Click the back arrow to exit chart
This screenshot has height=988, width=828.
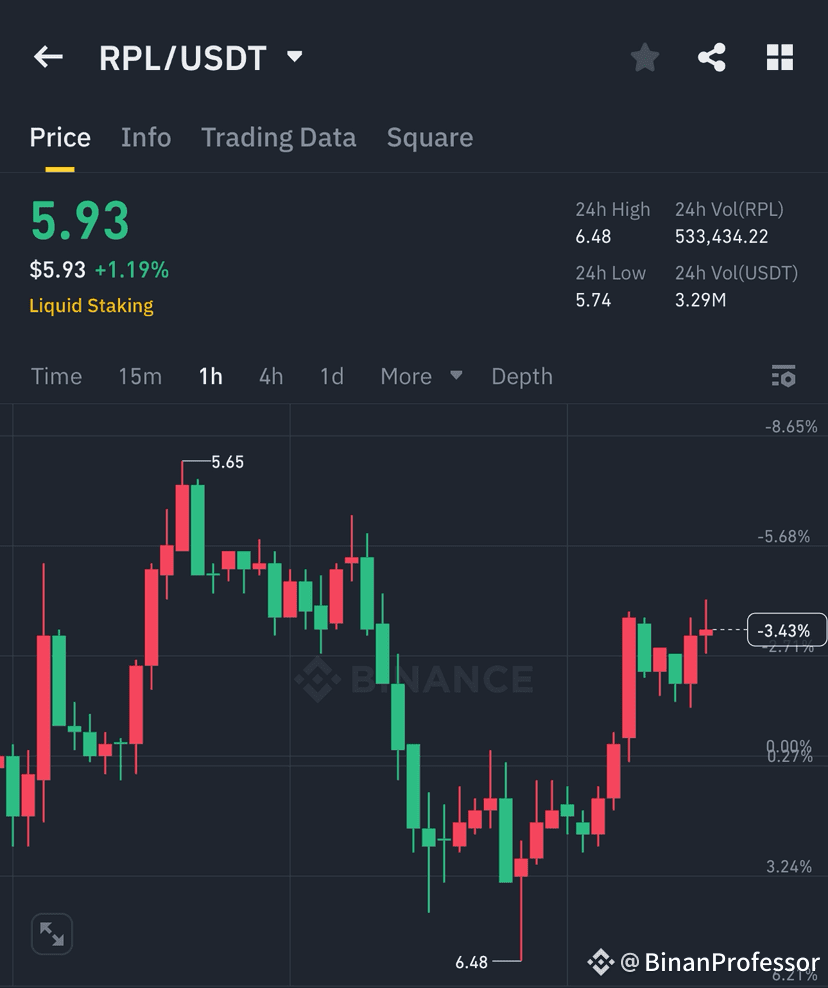point(47,57)
